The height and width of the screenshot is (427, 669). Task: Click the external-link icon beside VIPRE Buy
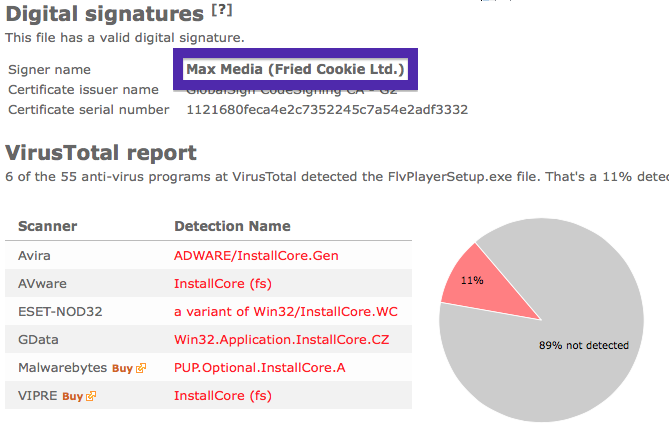click(x=91, y=396)
